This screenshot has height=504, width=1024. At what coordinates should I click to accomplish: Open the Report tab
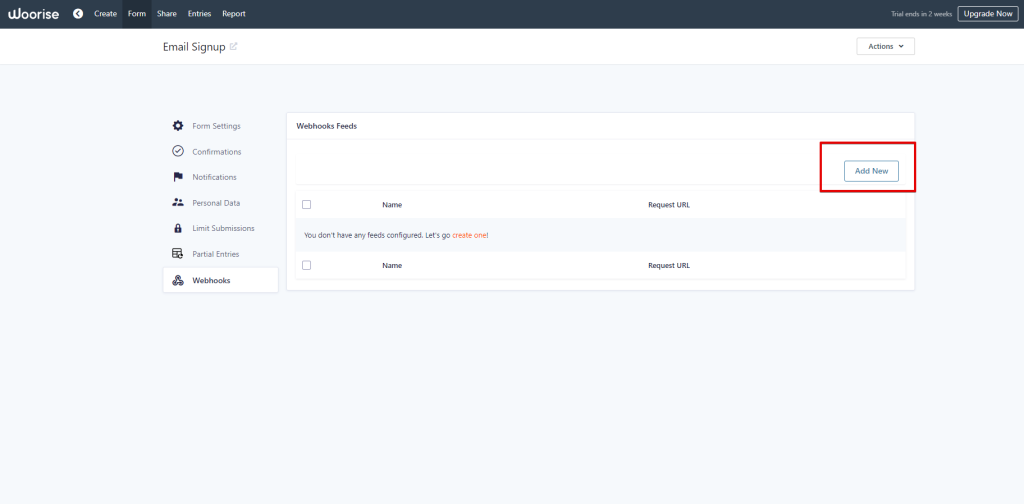234,14
